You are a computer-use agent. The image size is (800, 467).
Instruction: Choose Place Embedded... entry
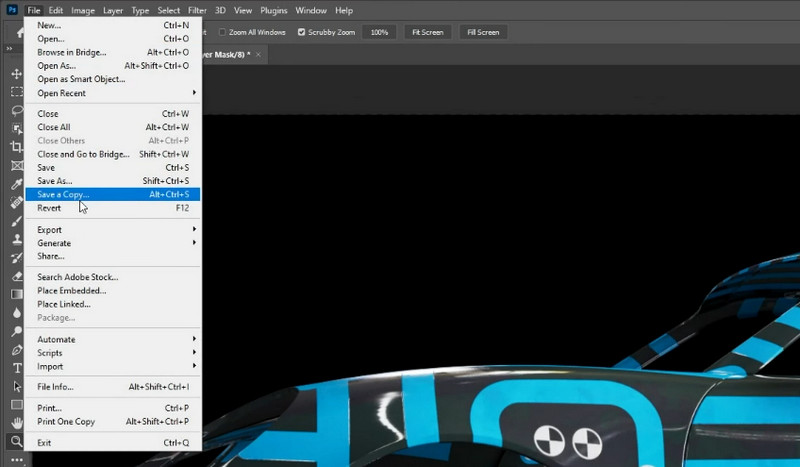click(113, 290)
